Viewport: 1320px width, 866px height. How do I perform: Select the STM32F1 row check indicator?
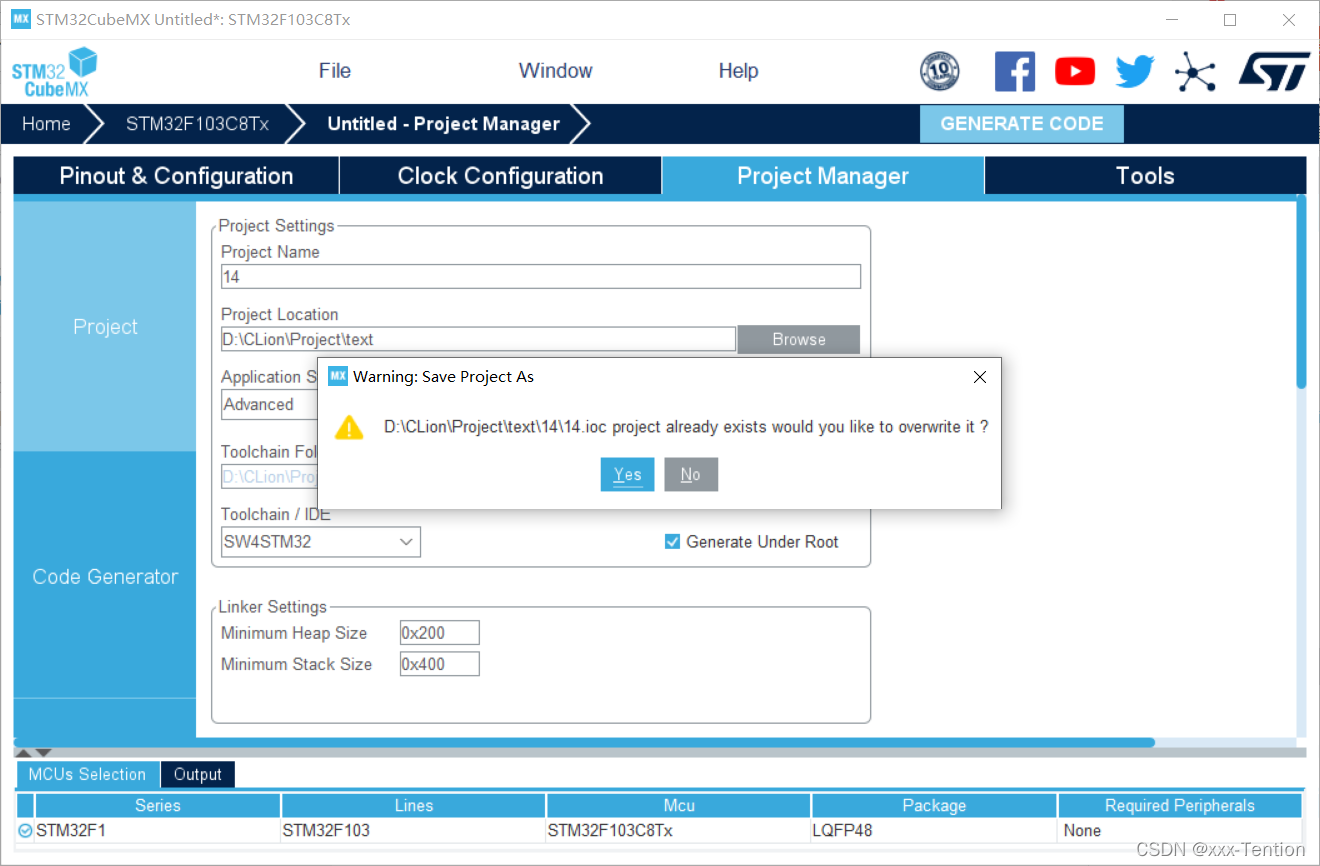point(25,831)
